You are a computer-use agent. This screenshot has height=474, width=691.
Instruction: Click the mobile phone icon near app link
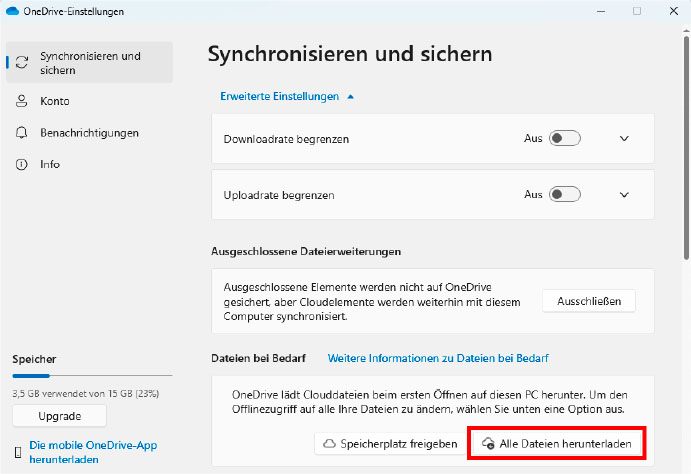pyautogui.click(x=18, y=452)
